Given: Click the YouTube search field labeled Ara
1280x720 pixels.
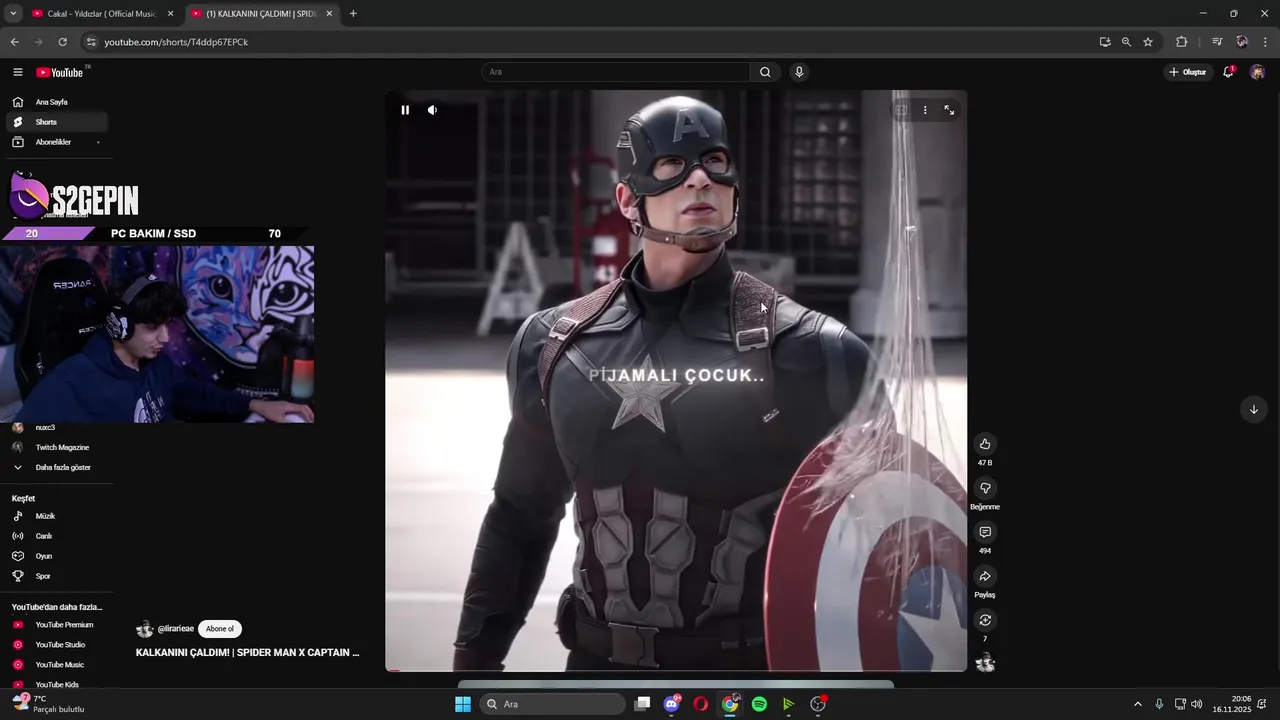Looking at the screenshot, I should pos(615,72).
